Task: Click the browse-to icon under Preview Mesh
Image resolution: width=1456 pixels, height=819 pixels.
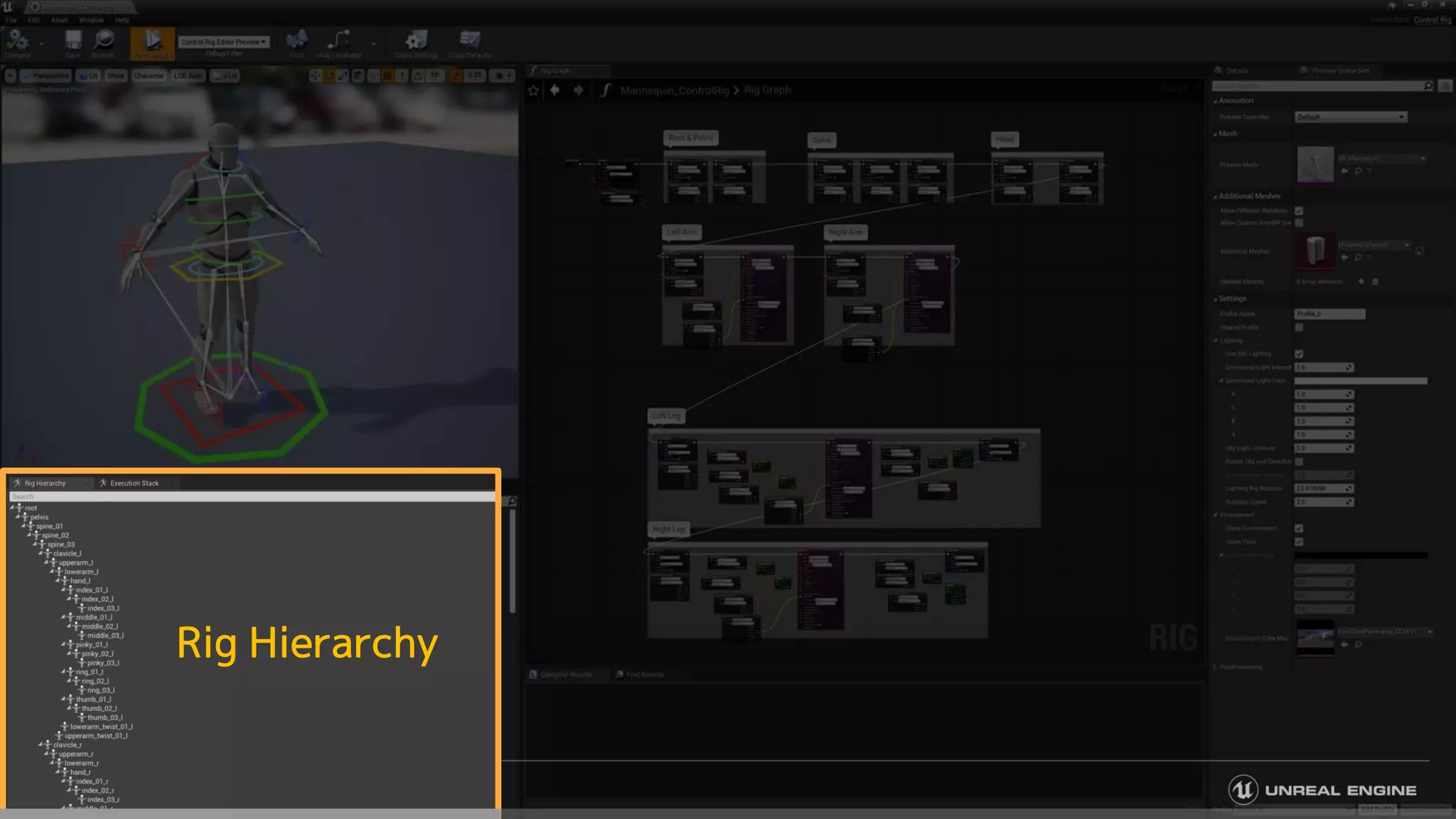Action: [1357, 171]
